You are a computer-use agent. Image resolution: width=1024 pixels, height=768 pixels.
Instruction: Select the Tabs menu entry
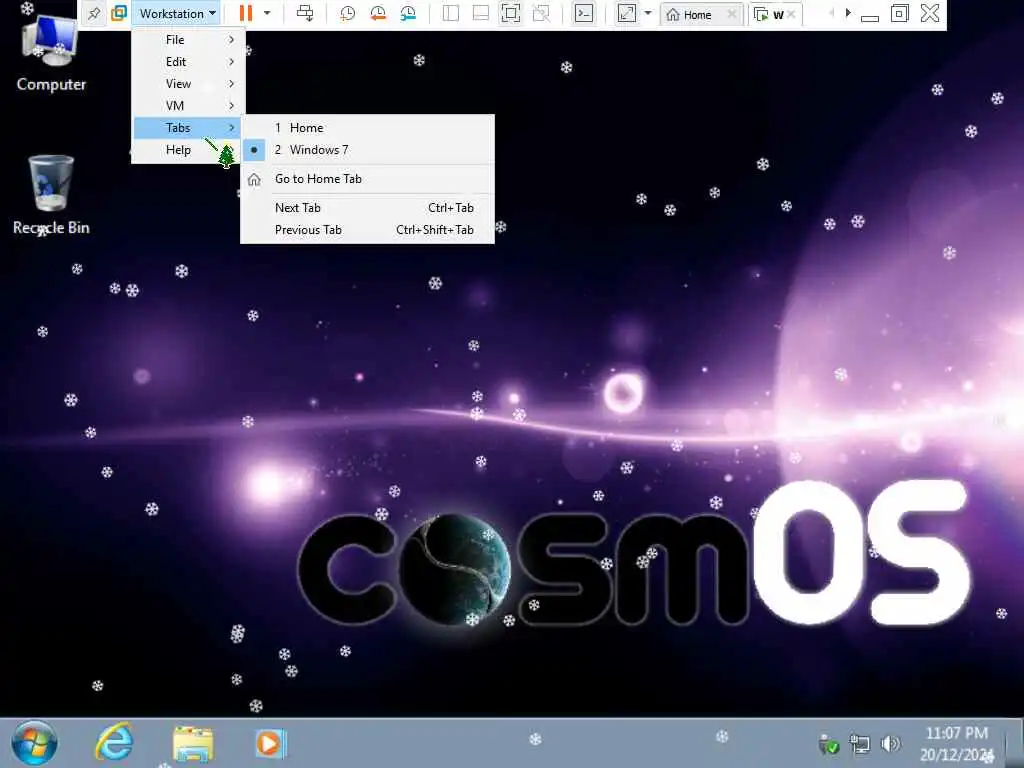click(x=189, y=128)
